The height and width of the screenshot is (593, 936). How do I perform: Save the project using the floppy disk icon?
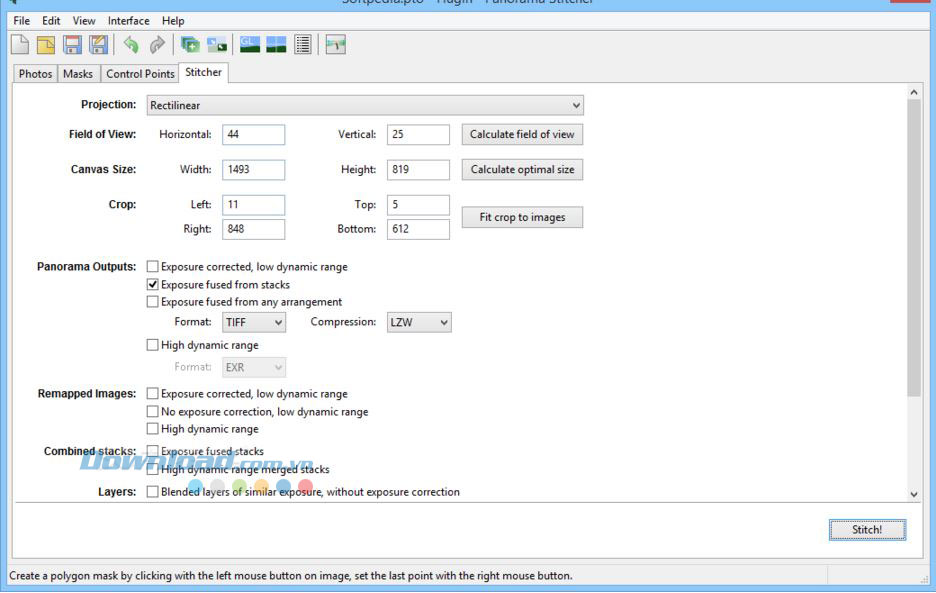[72, 44]
